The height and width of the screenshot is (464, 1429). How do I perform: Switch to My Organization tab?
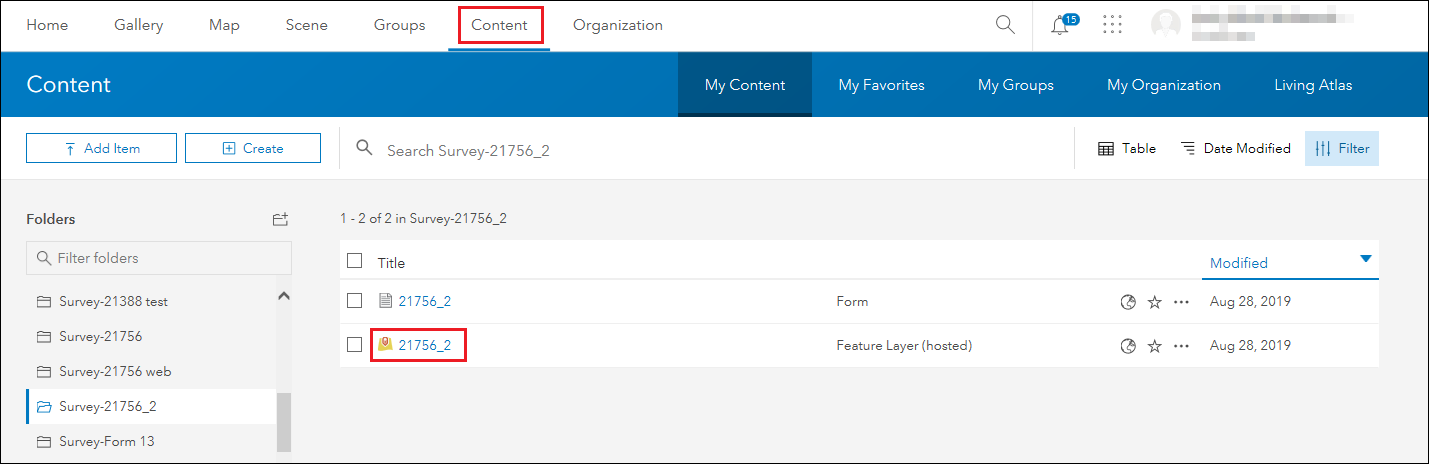pos(1163,85)
